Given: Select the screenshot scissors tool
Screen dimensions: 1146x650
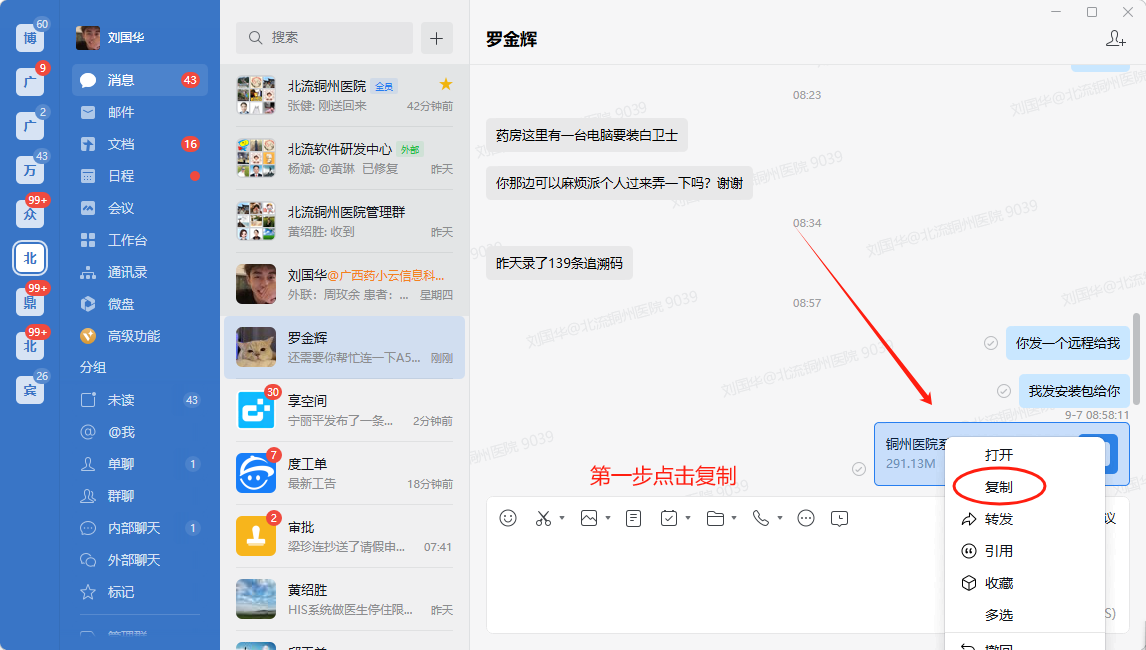Looking at the screenshot, I should coord(543,518).
